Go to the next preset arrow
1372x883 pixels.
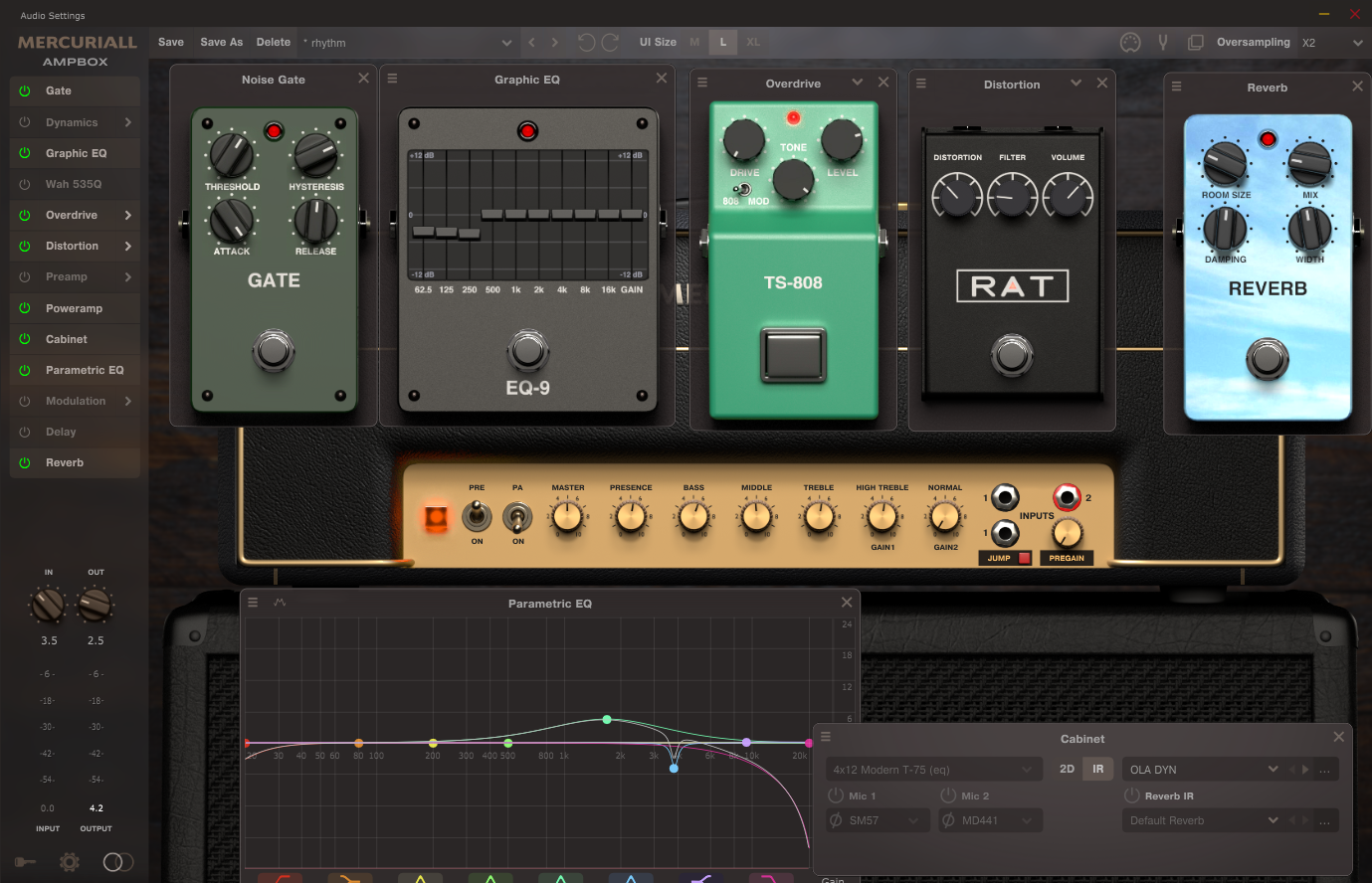pyautogui.click(x=555, y=43)
